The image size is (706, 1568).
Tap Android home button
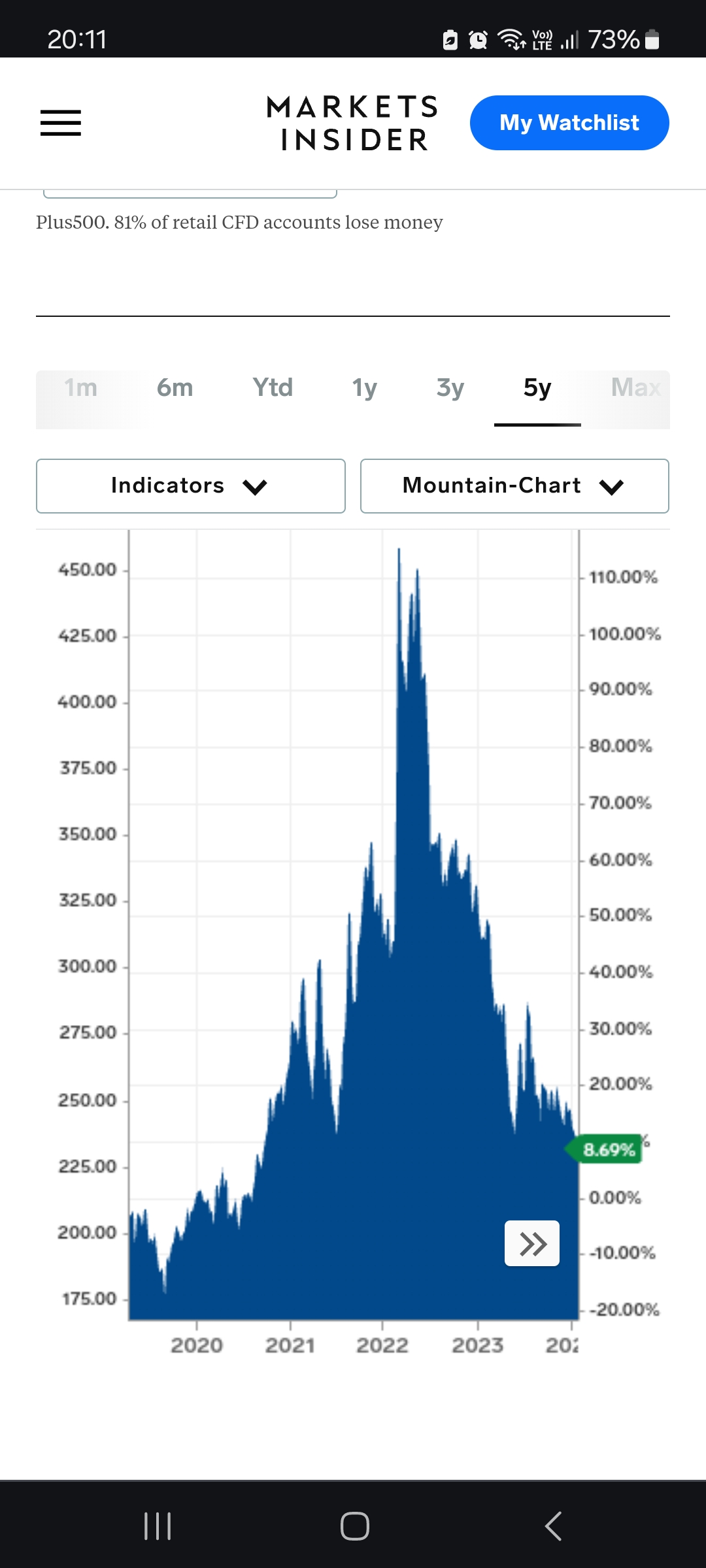[x=354, y=1526]
